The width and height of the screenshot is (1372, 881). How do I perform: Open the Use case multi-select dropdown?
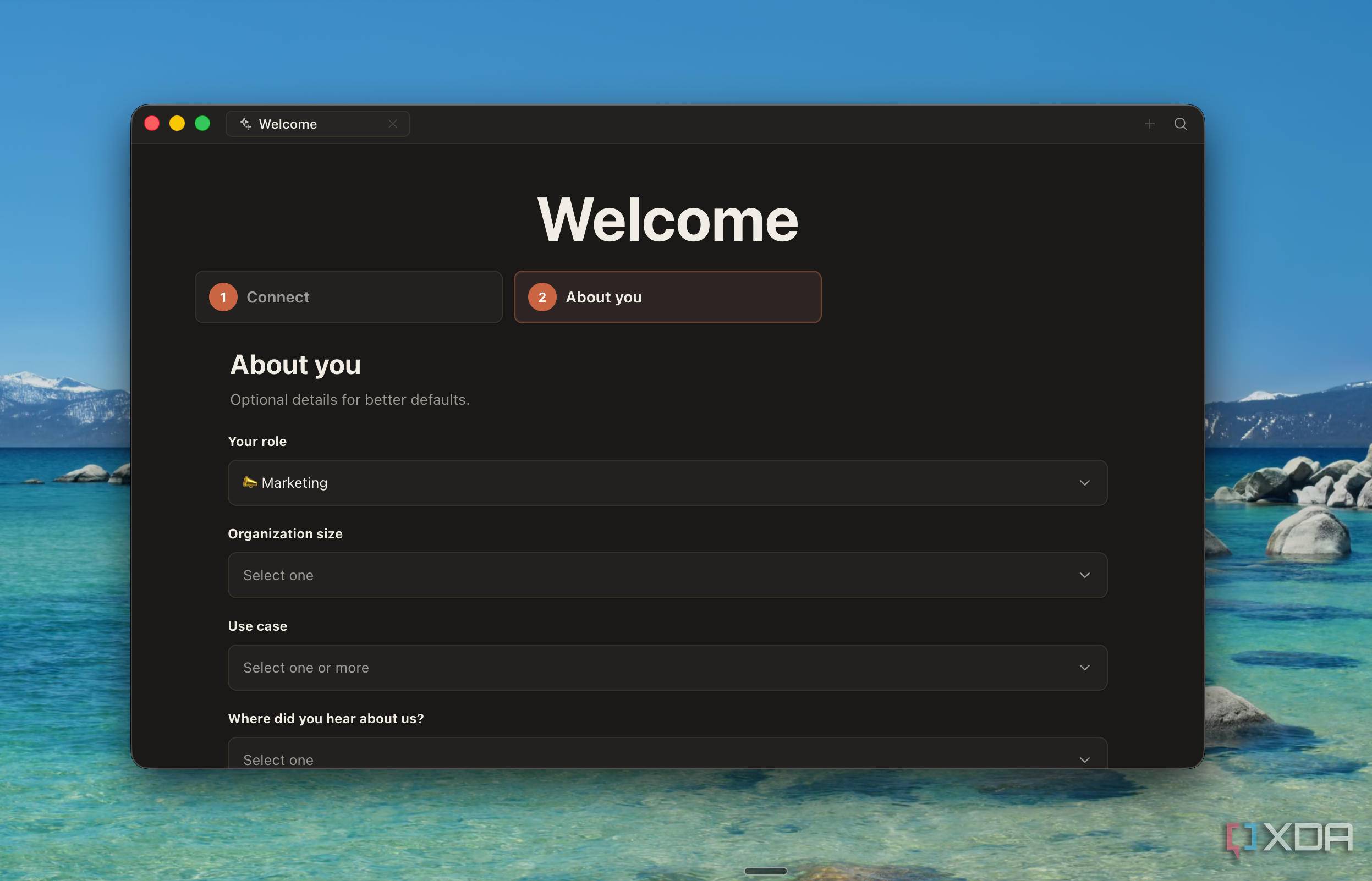(667, 668)
